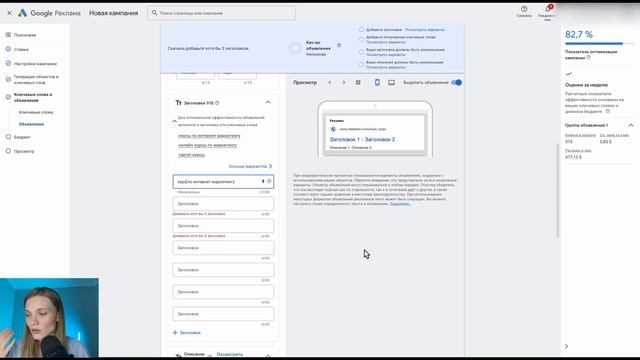Switch preview to grid view icon

[358, 82]
